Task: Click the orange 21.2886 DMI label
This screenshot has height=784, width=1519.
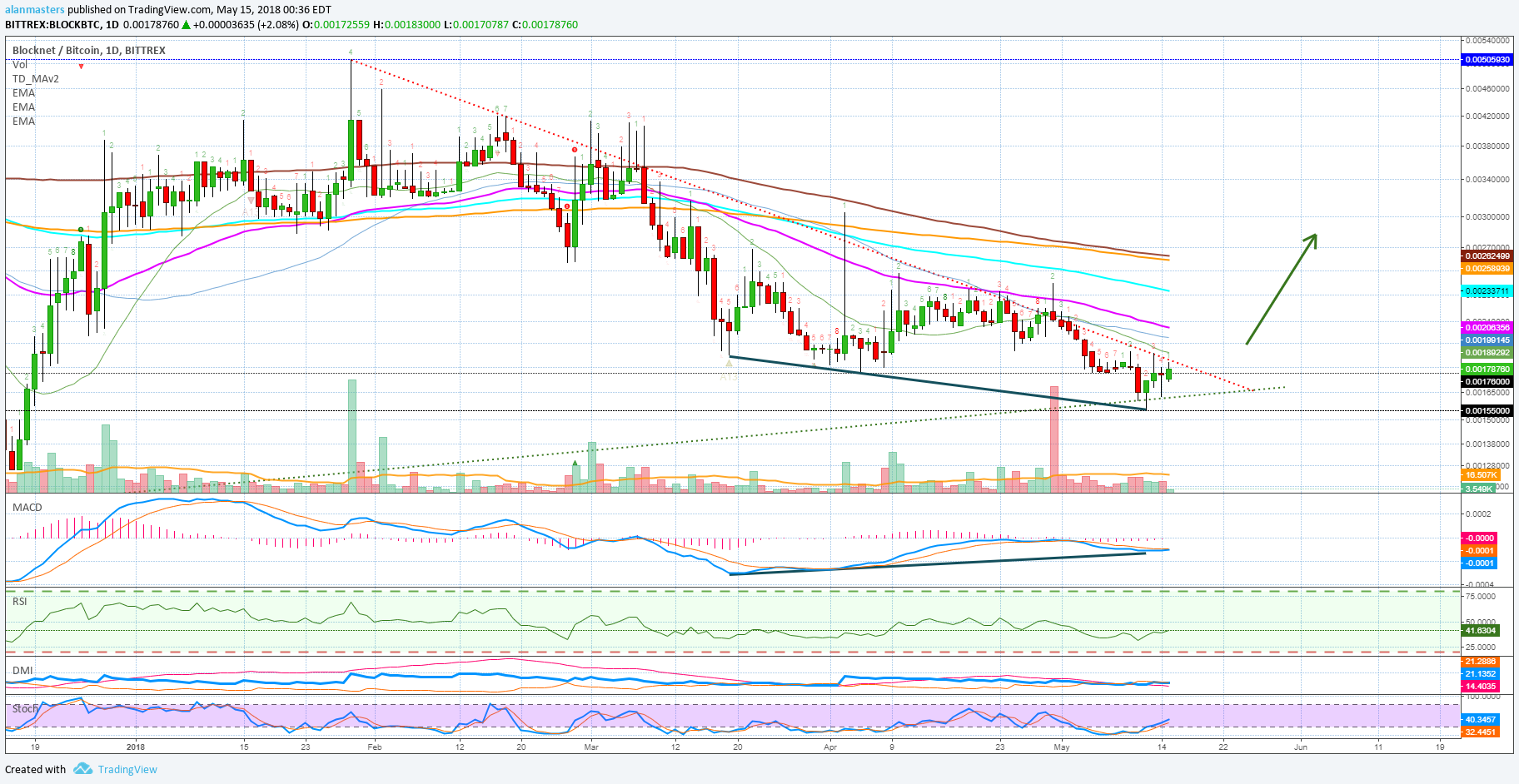Action: point(1481,662)
